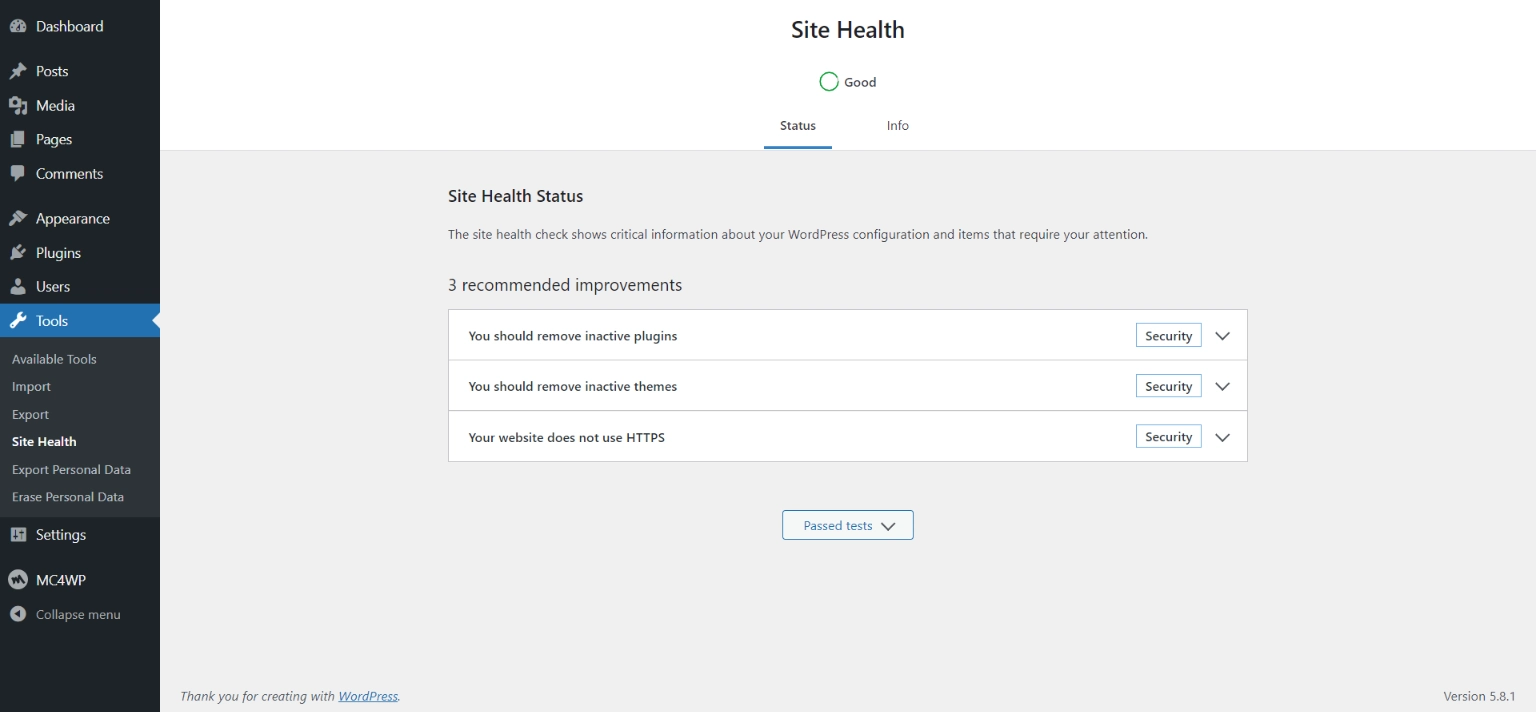Click 'You should remove inactive themes' heading
The width and height of the screenshot is (1536, 712).
tap(573, 386)
